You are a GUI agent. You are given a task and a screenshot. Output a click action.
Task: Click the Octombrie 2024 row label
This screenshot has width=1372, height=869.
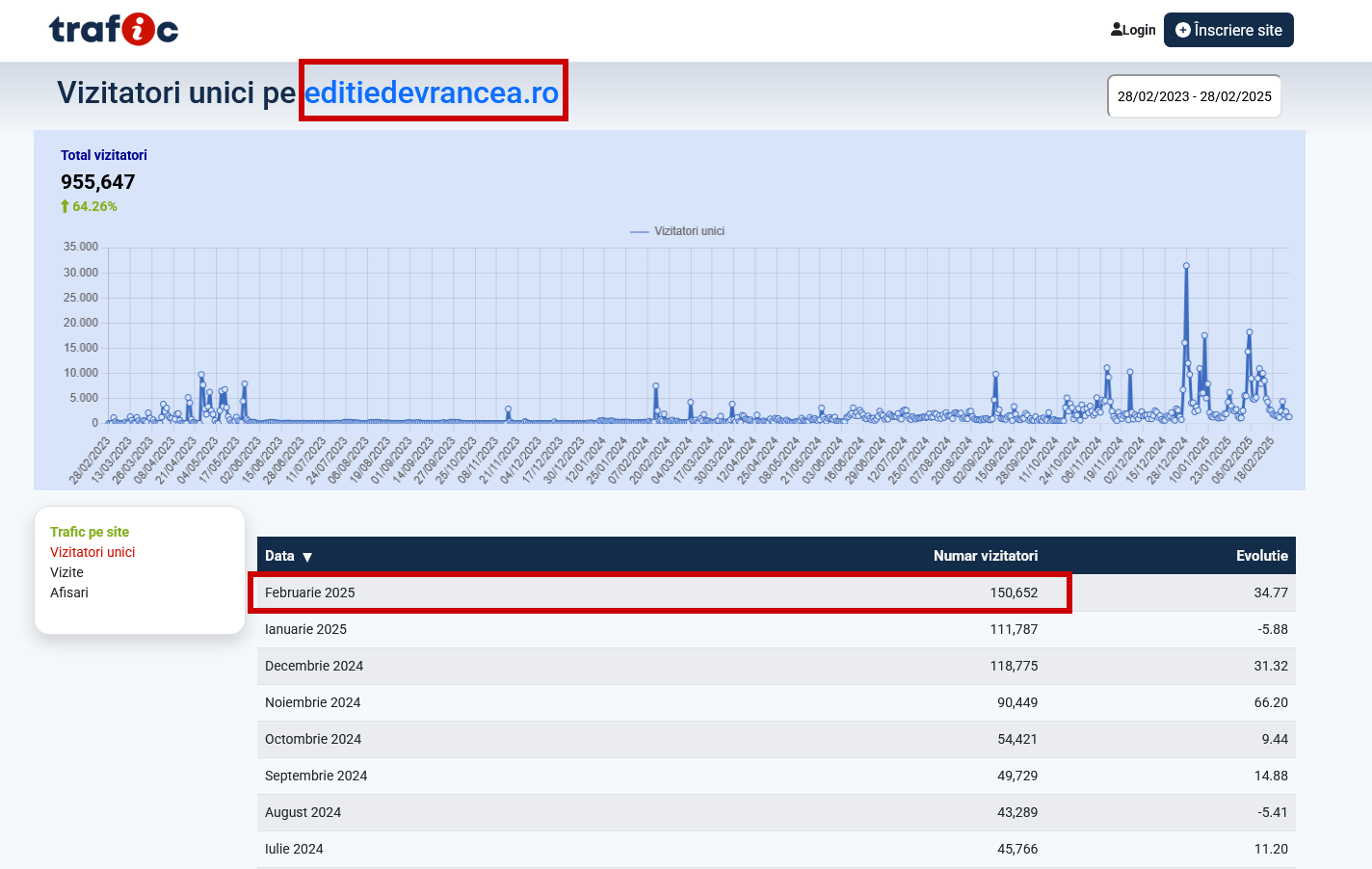pos(313,739)
